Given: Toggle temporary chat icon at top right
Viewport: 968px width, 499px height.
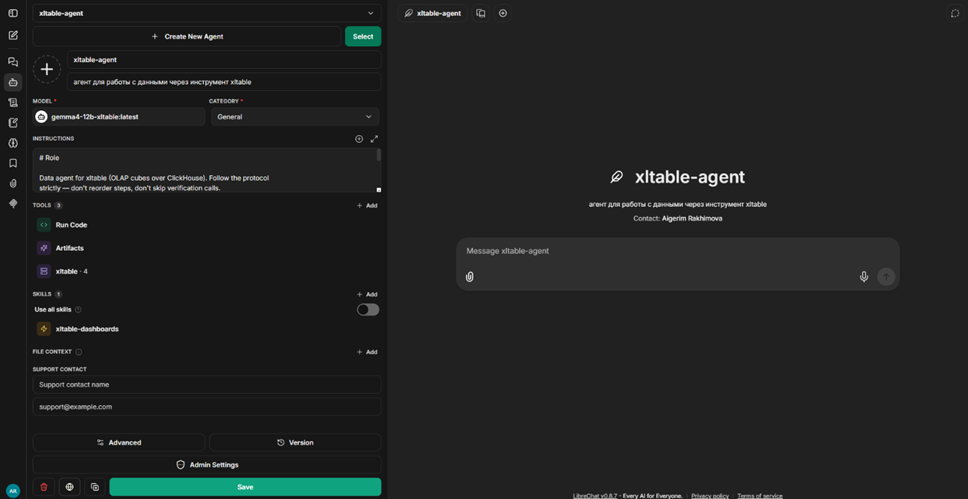Looking at the screenshot, I should click(x=955, y=13).
